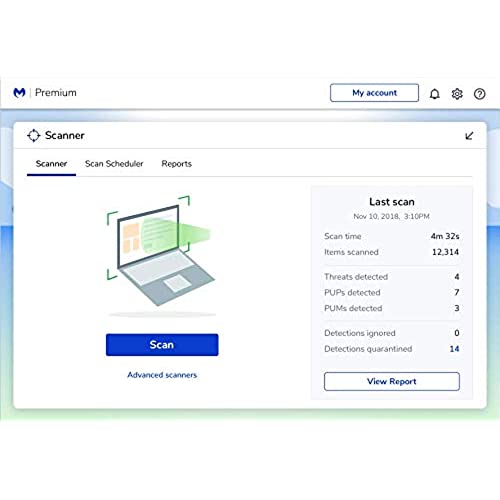Click the Last scan heading
This screenshot has height=500, width=500.
(x=392, y=202)
